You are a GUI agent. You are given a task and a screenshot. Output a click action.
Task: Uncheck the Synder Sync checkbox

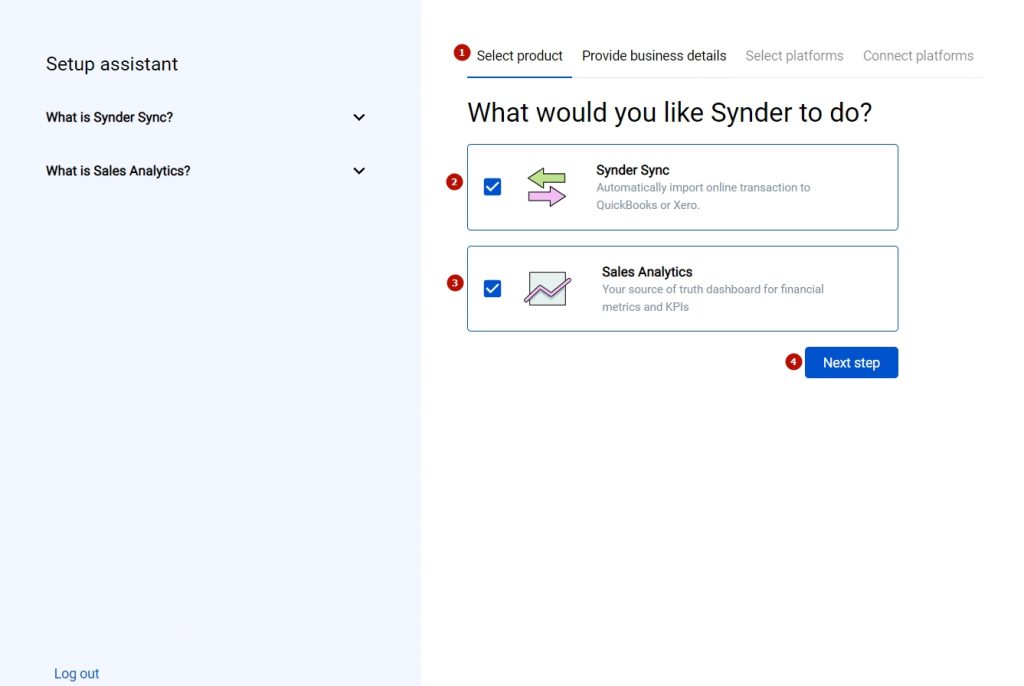pyautogui.click(x=492, y=187)
